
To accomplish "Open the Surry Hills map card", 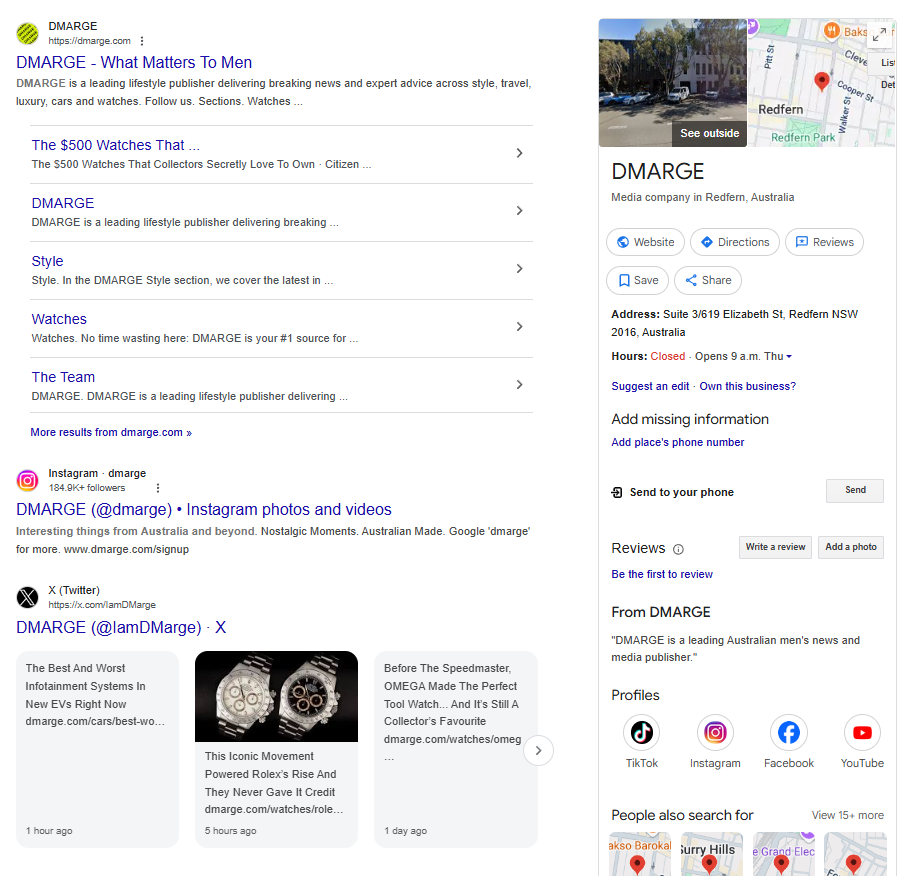I will click(712, 854).
